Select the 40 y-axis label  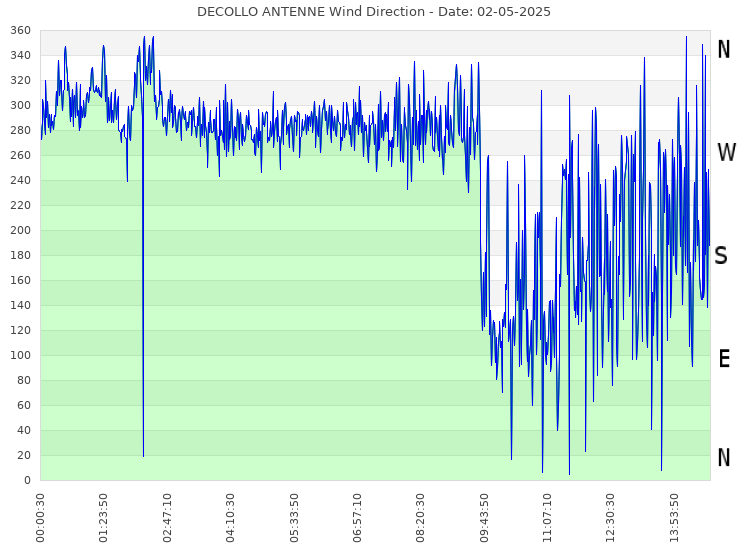click(x=24, y=430)
